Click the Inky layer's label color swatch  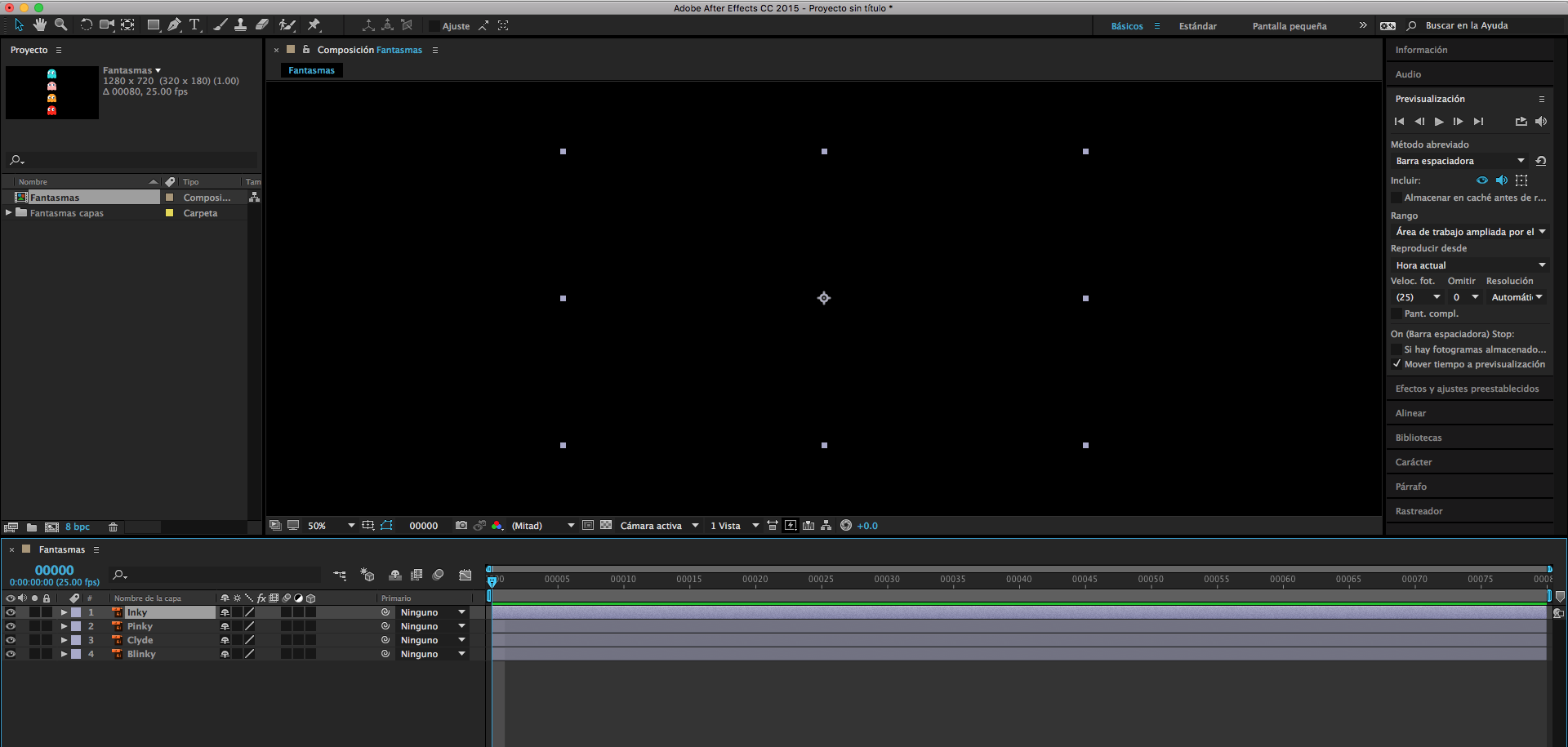click(76, 612)
